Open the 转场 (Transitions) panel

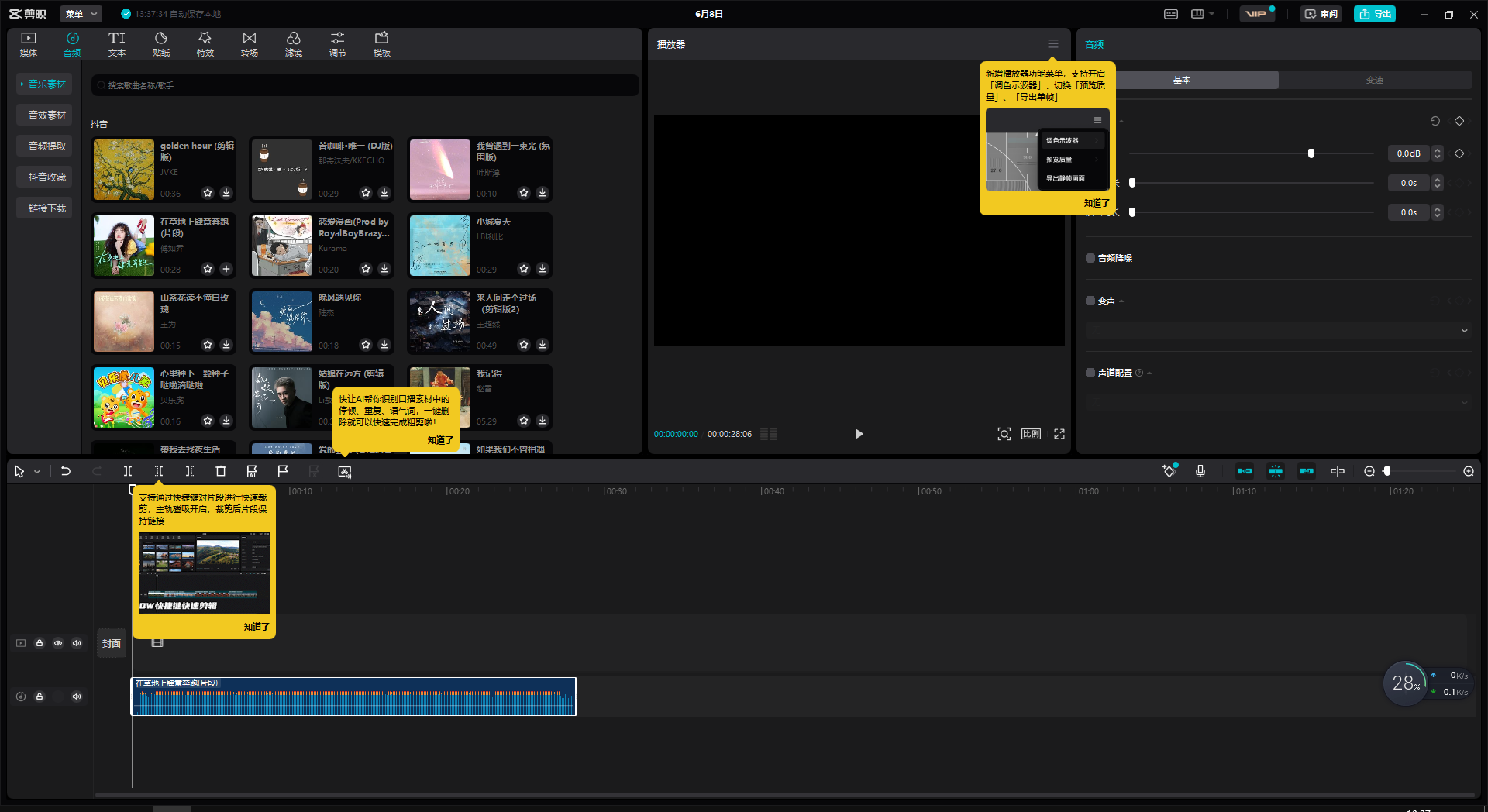point(250,44)
